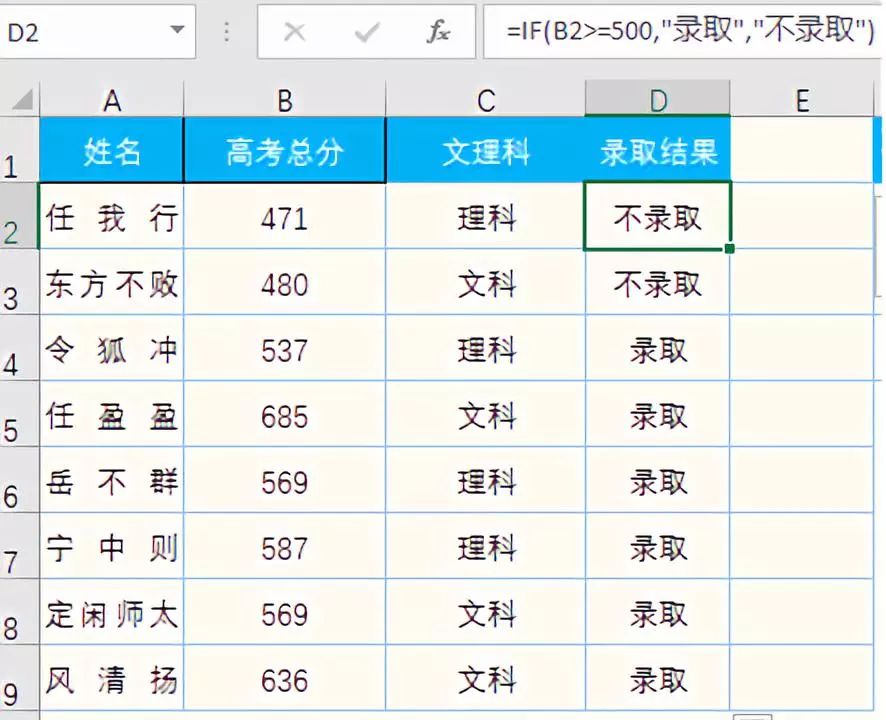Select the cell containing 令狐冲

tap(112, 350)
